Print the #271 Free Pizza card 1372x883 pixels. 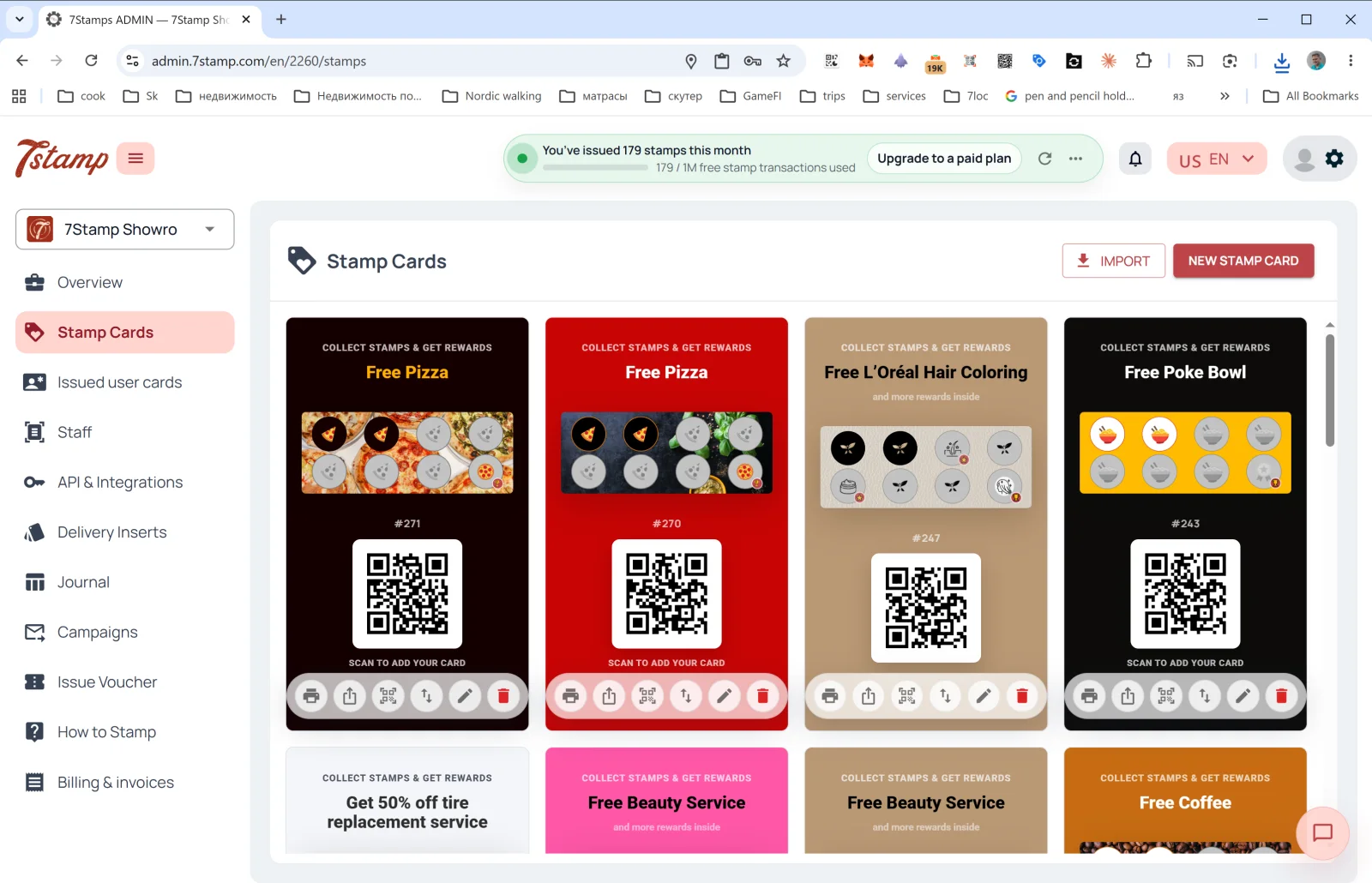pyautogui.click(x=311, y=696)
